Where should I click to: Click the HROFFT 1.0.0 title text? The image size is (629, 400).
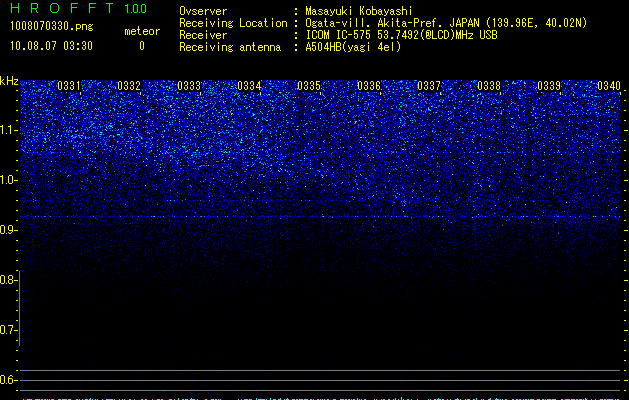pyautogui.click(x=79, y=8)
